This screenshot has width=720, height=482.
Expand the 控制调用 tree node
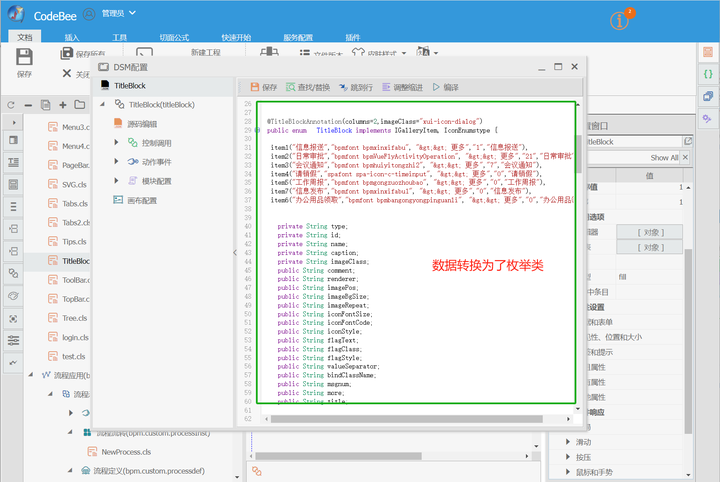point(116,143)
